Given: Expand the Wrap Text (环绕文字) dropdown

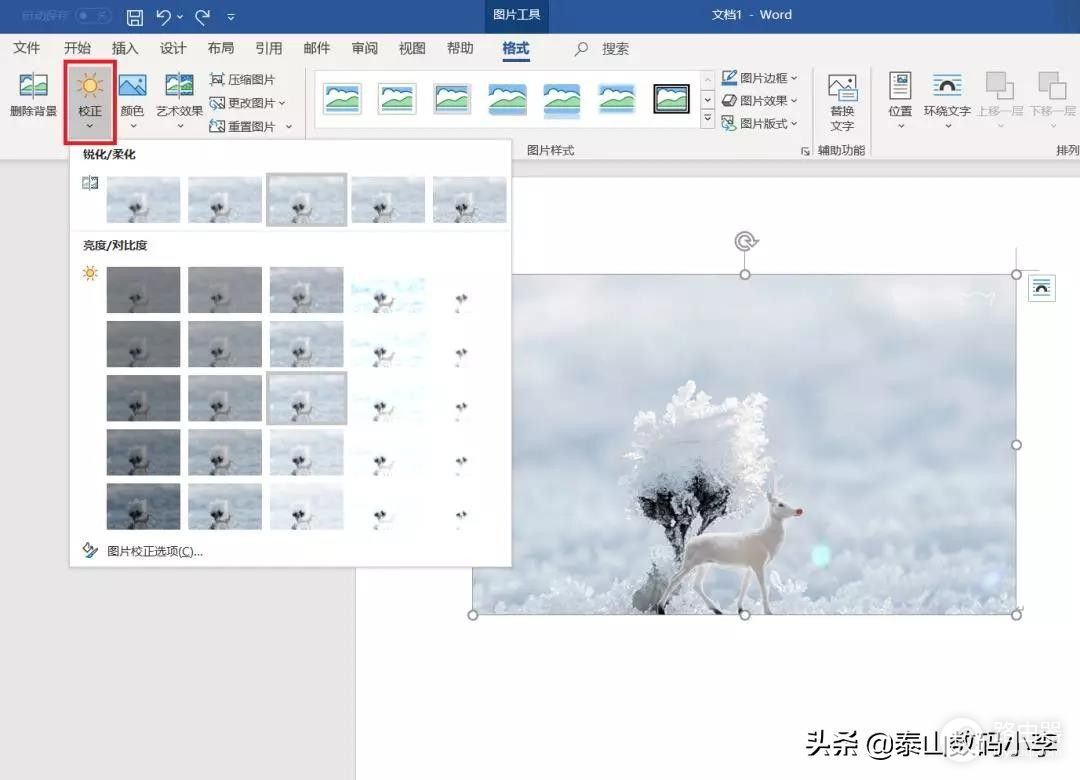Looking at the screenshot, I should pos(946,100).
